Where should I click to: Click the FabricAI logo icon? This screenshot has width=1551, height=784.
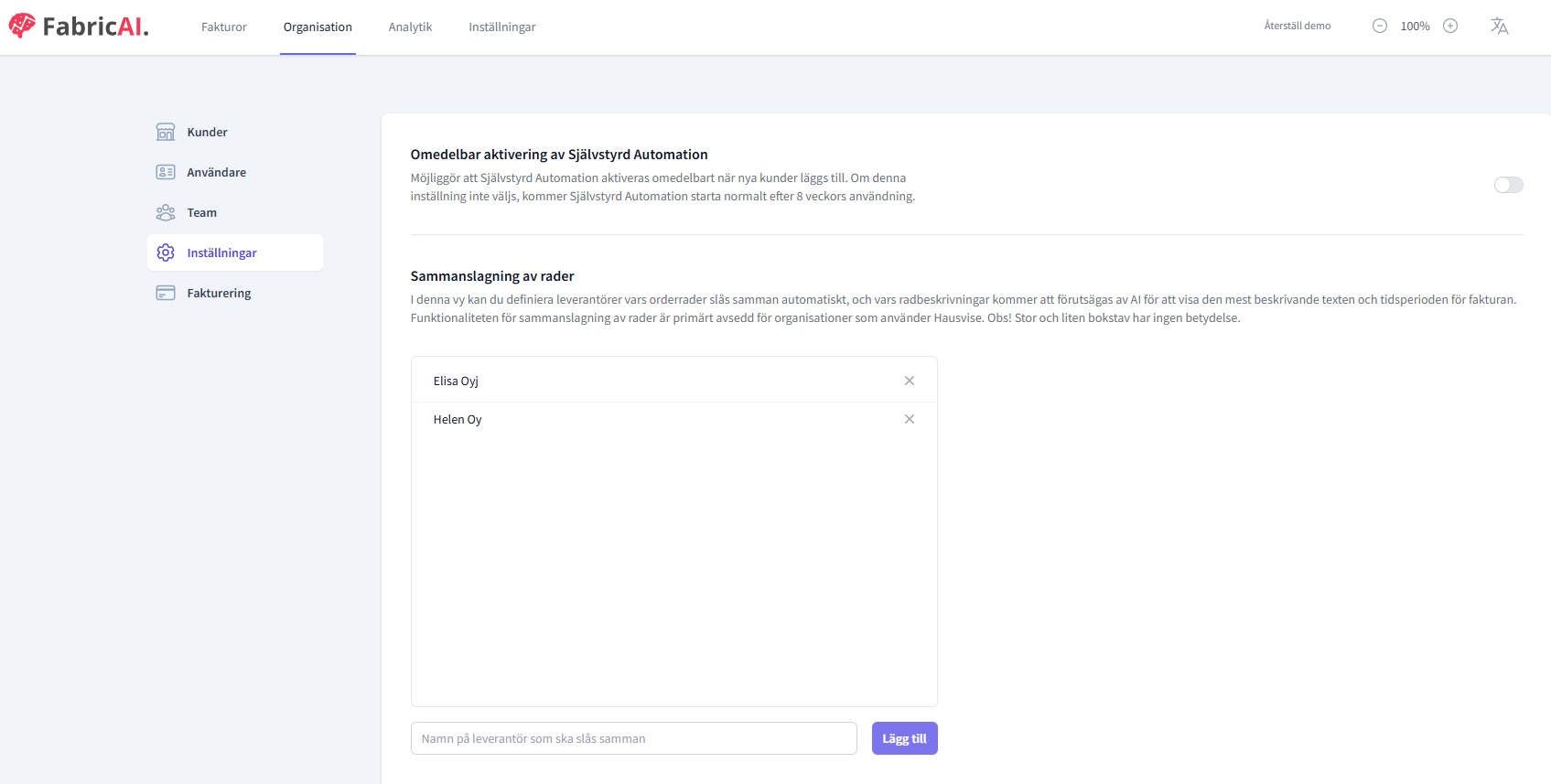(x=22, y=26)
